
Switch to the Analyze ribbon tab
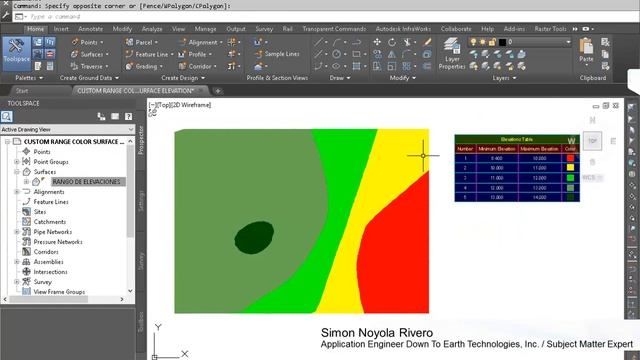point(152,29)
